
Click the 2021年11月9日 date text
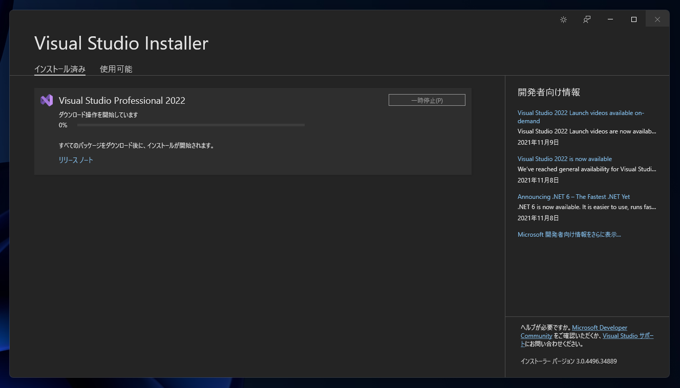[x=538, y=142]
